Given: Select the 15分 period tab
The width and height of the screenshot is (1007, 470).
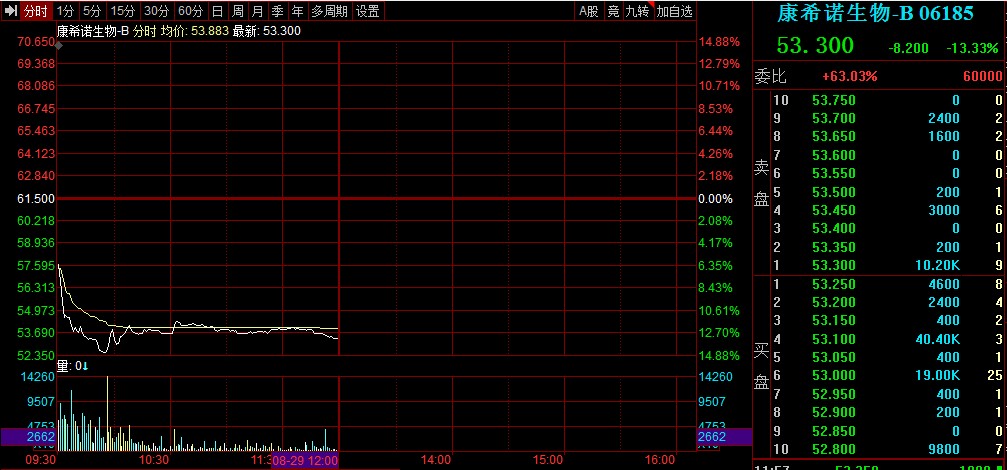Looking at the screenshot, I should [123, 11].
